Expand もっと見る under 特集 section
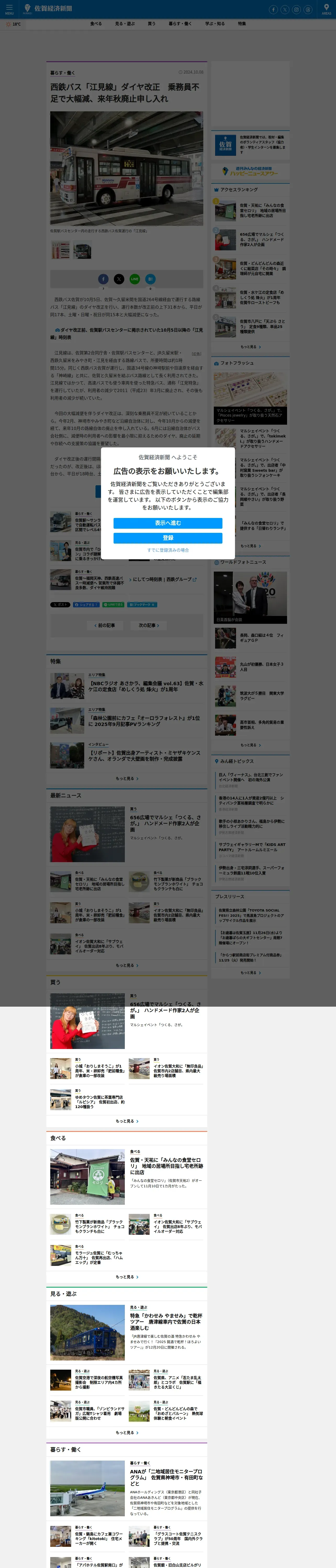Image resolution: width=336 pixels, height=1568 pixels. (x=127, y=779)
